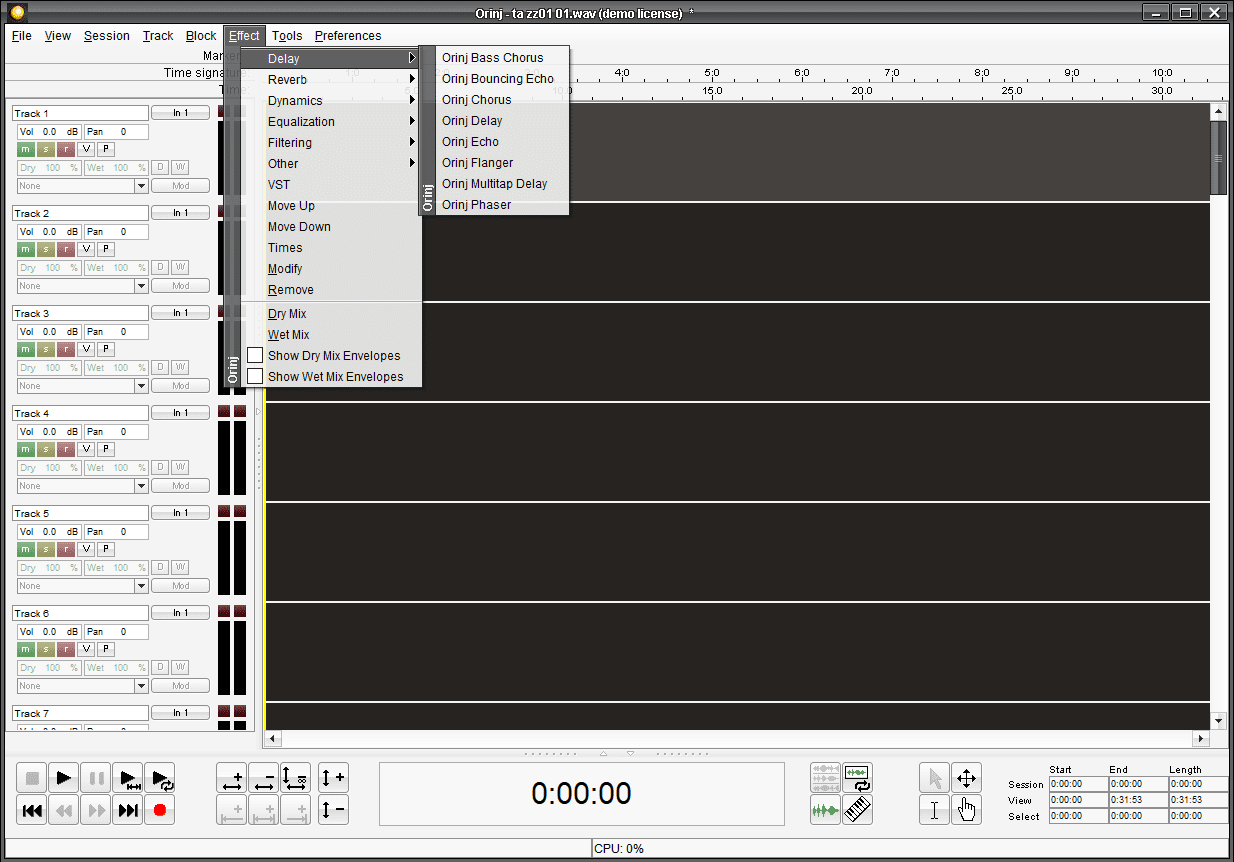Click the disabled pause button
The height and width of the screenshot is (862, 1234).
pyautogui.click(x=96, y=778)
